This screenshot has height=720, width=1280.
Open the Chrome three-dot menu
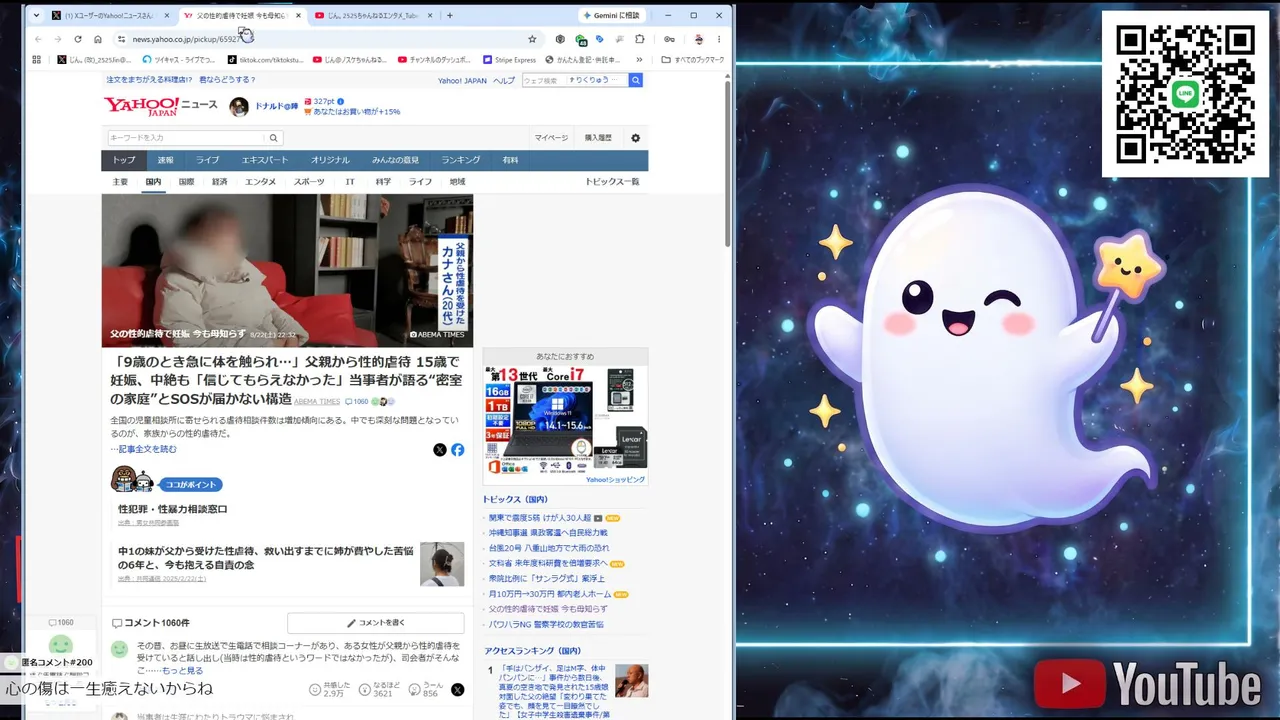tap(720, 39)
